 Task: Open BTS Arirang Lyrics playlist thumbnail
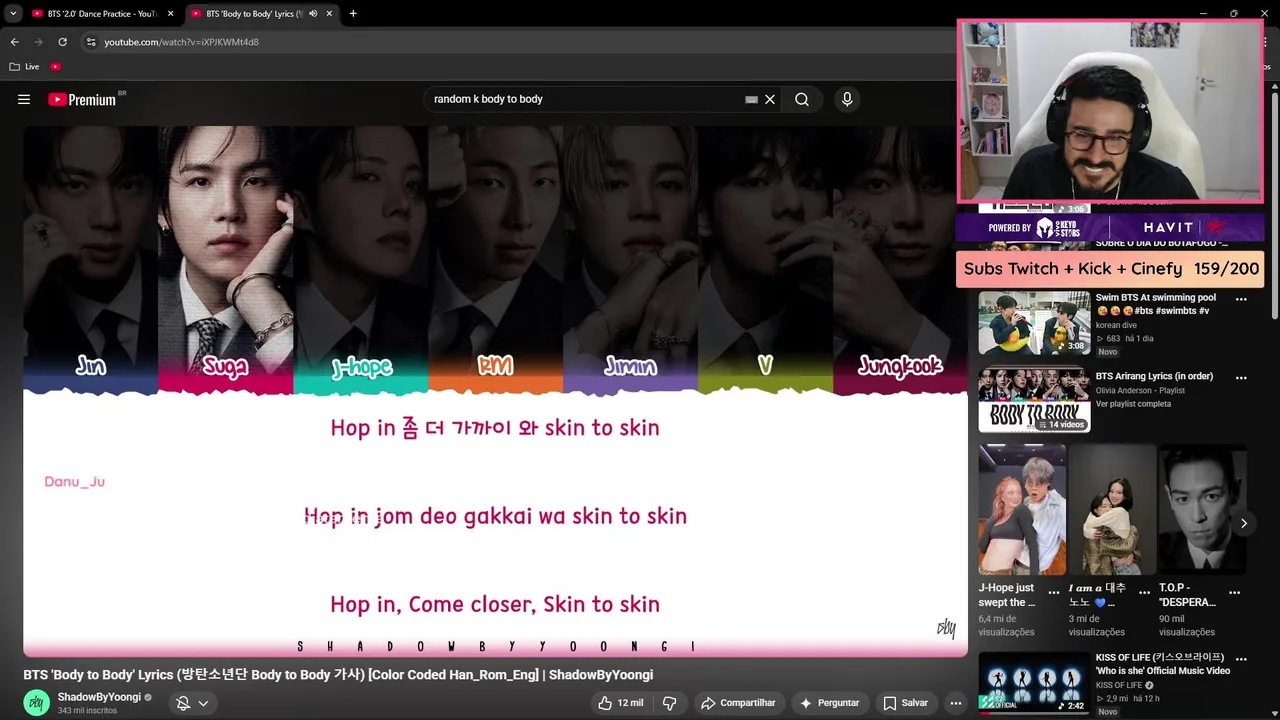tap(1034, 400)
